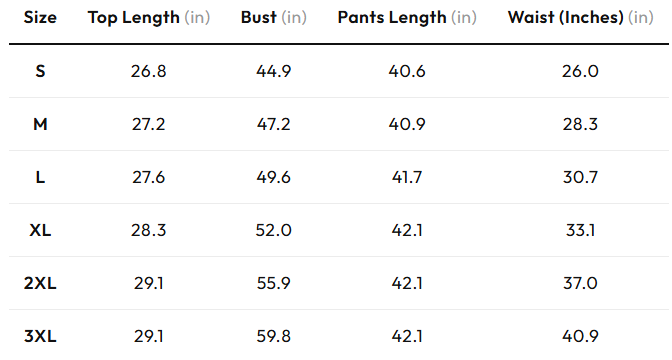Click the 40.6 pants length value
This screenshot has height=360, width=672.
407,71
